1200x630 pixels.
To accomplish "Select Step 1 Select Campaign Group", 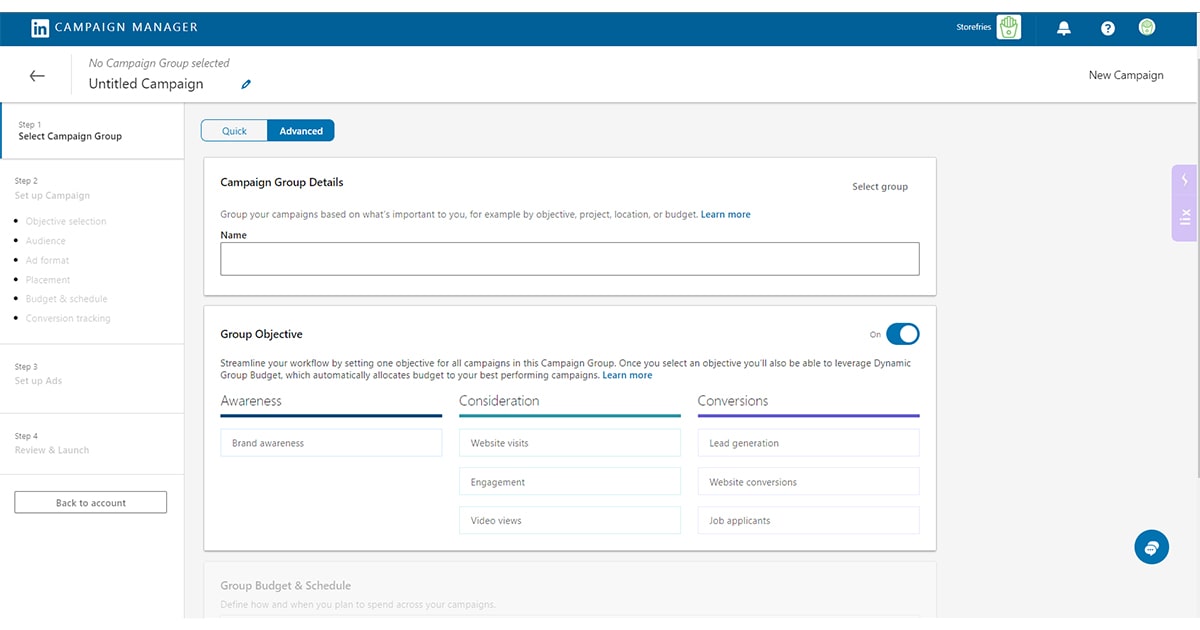I will [x=70, y=131].
